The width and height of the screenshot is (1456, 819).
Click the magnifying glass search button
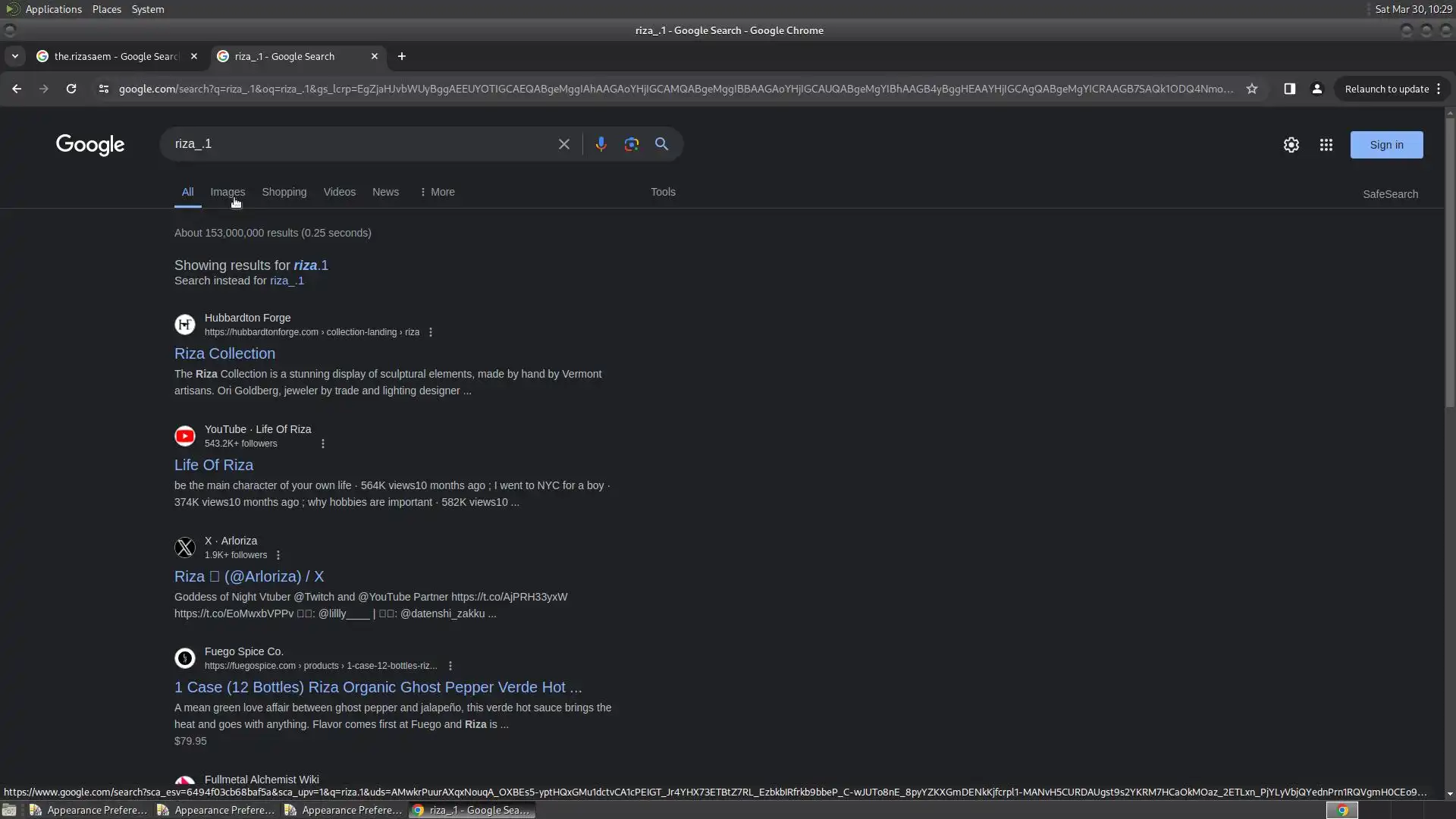tap(661, 144)
